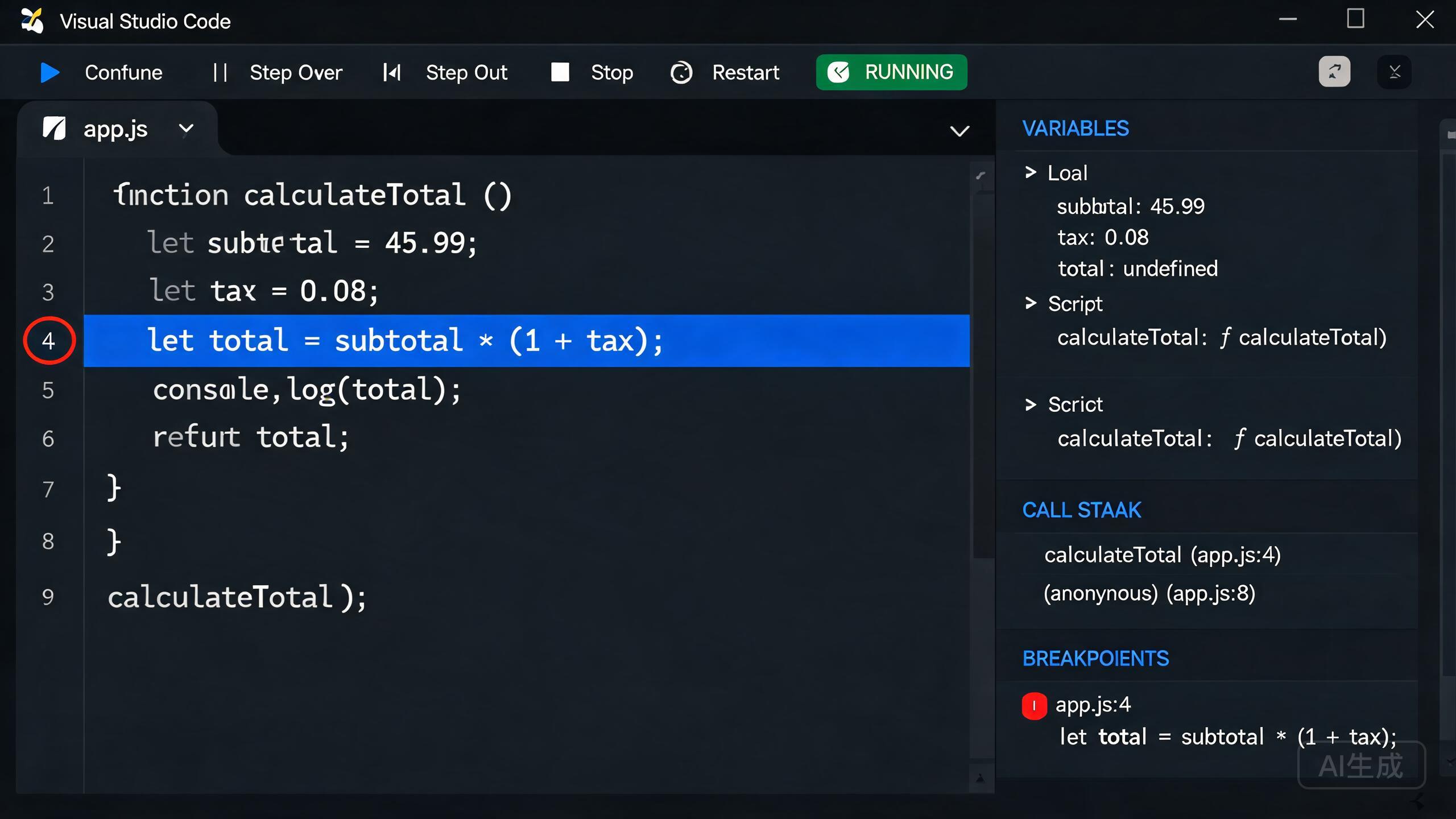The width and height of the screenshot is (1456, 819).
Task: Select call stack frame (anonynous) (app.js:8)
Action: coord(1149,593)
